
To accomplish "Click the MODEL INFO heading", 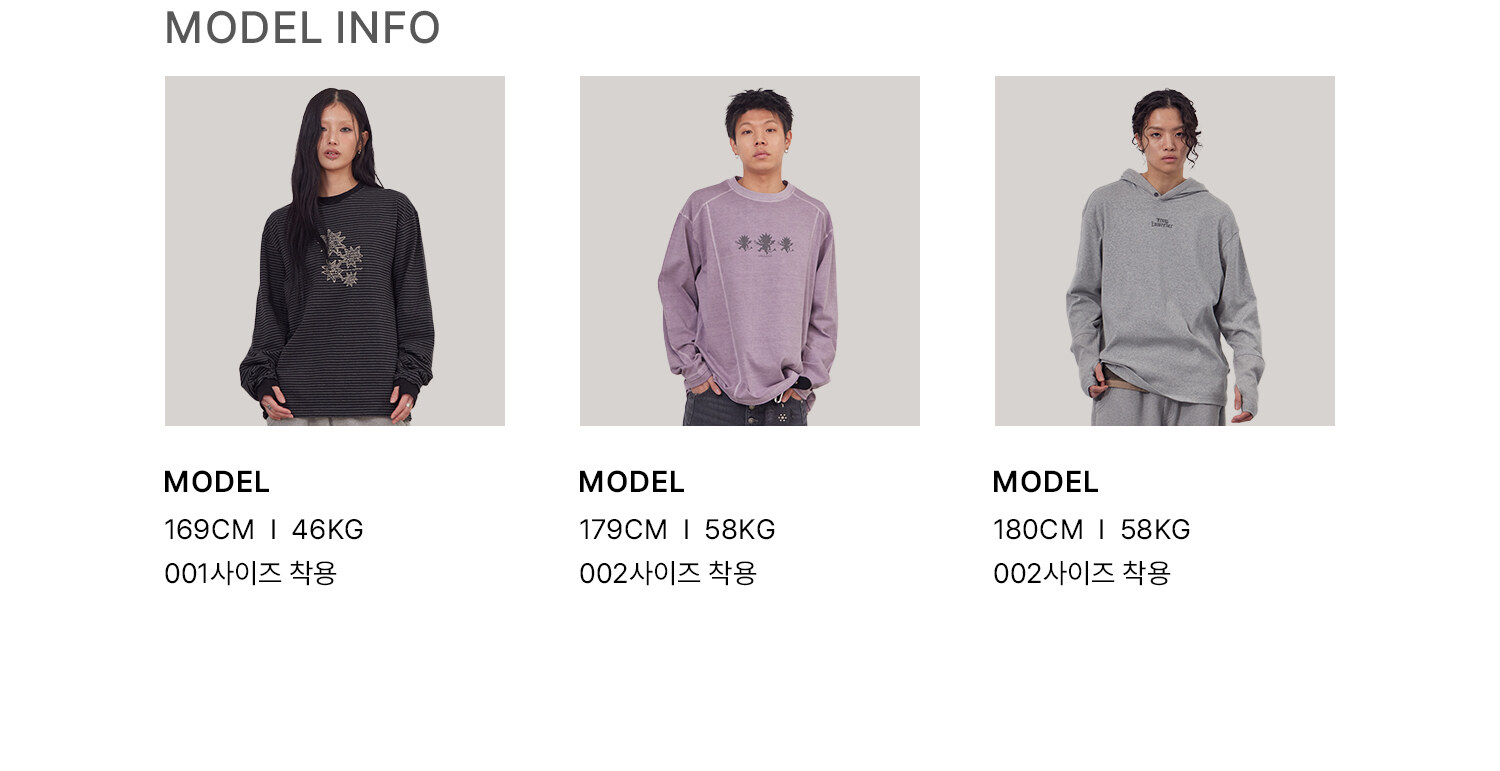I will point(302,28).
